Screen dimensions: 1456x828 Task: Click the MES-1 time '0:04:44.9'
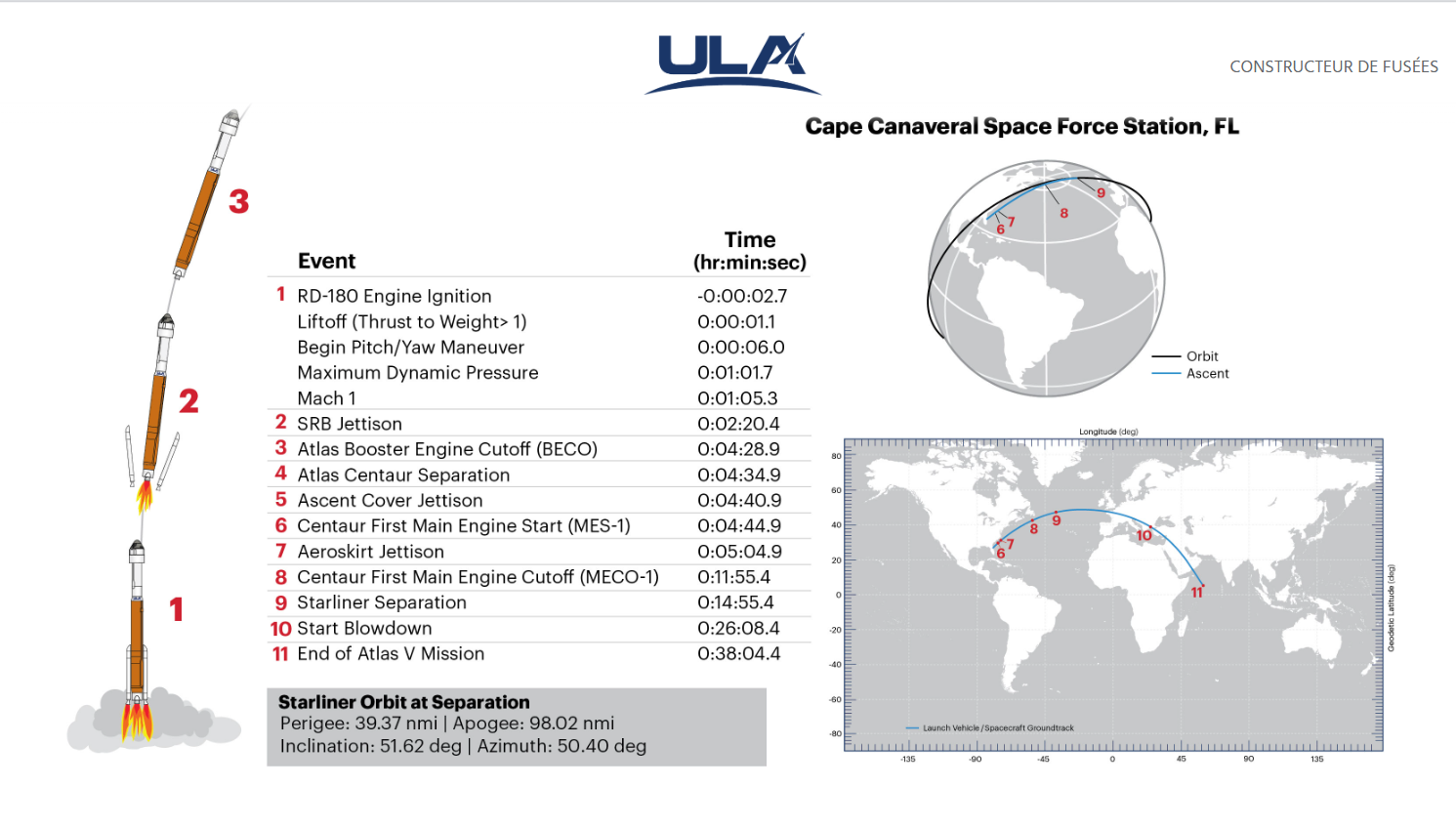[x=739, y=525]
